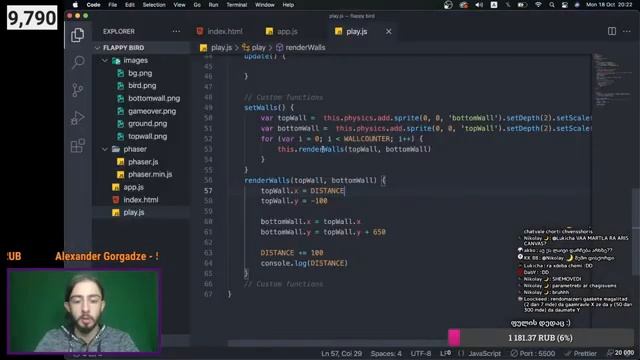Image resolution: width=640 pixels, height=360 pixels.
Task: Open the File menu
Action: [113, 5]
